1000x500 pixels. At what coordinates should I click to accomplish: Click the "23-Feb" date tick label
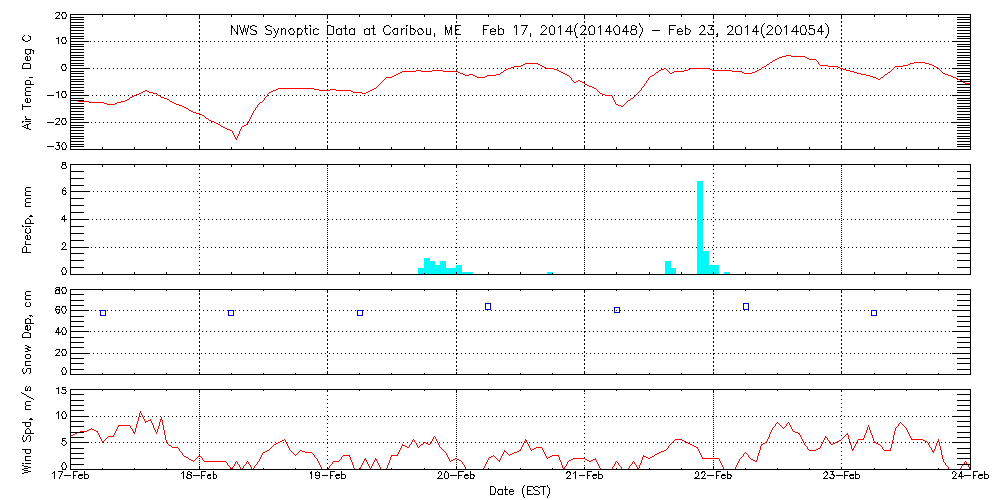click(842, 478)
